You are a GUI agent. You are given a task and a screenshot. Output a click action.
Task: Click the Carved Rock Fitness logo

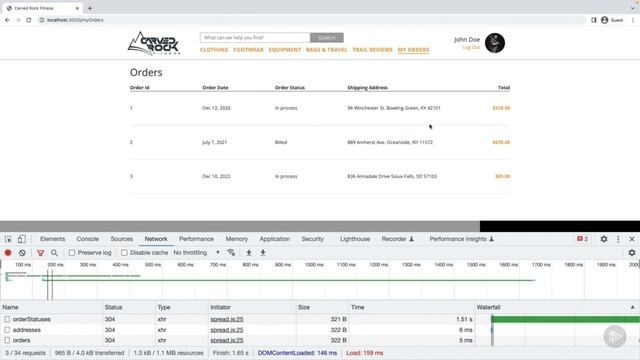[154, 43]
